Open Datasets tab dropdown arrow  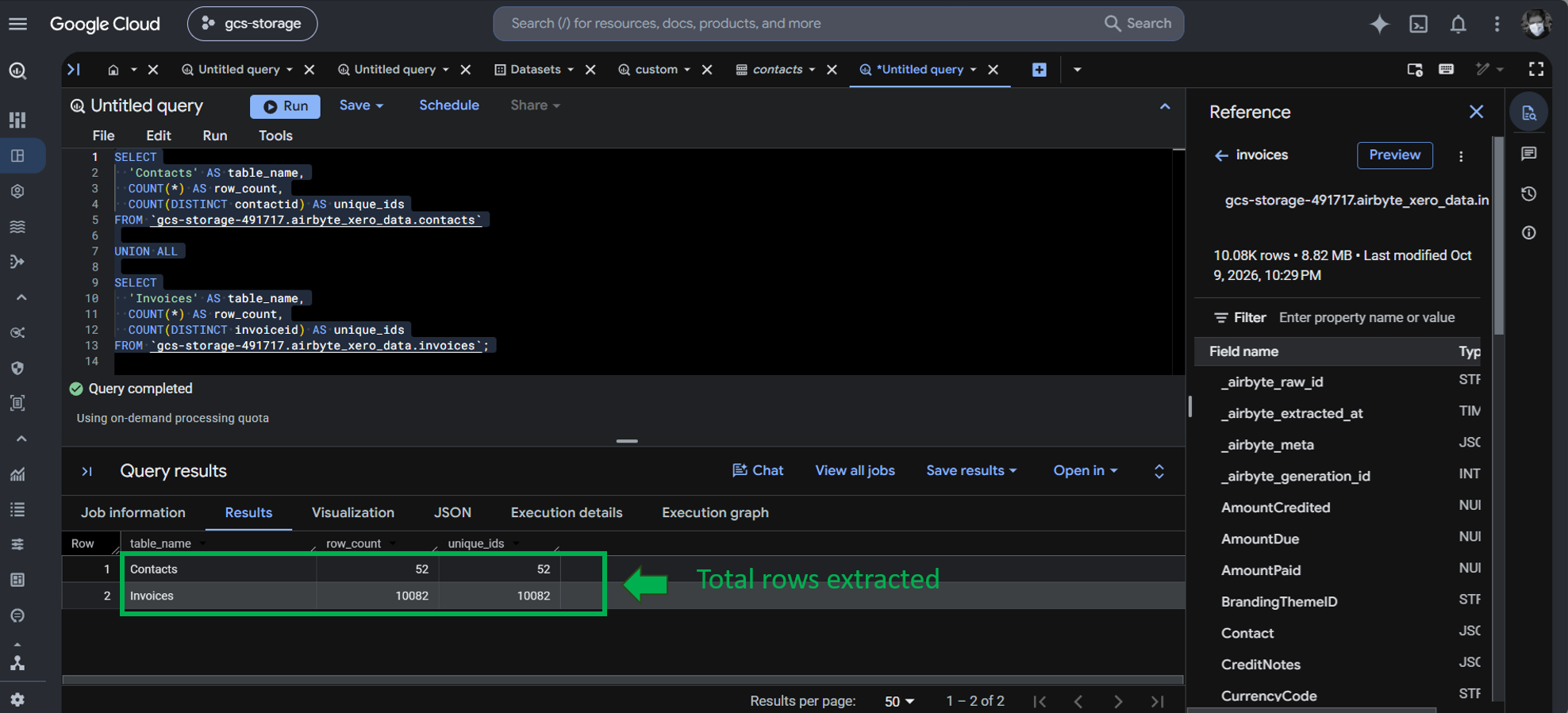click(571, 70)
